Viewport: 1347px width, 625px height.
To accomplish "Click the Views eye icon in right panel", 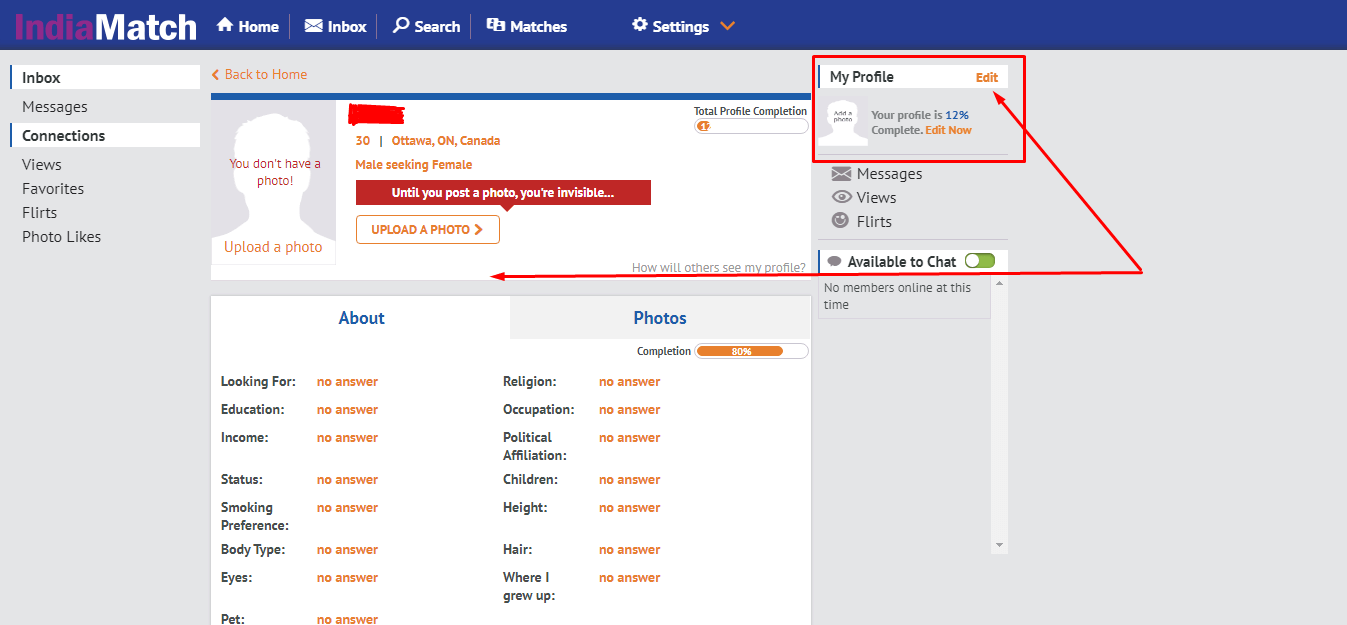I will (841, 197).
